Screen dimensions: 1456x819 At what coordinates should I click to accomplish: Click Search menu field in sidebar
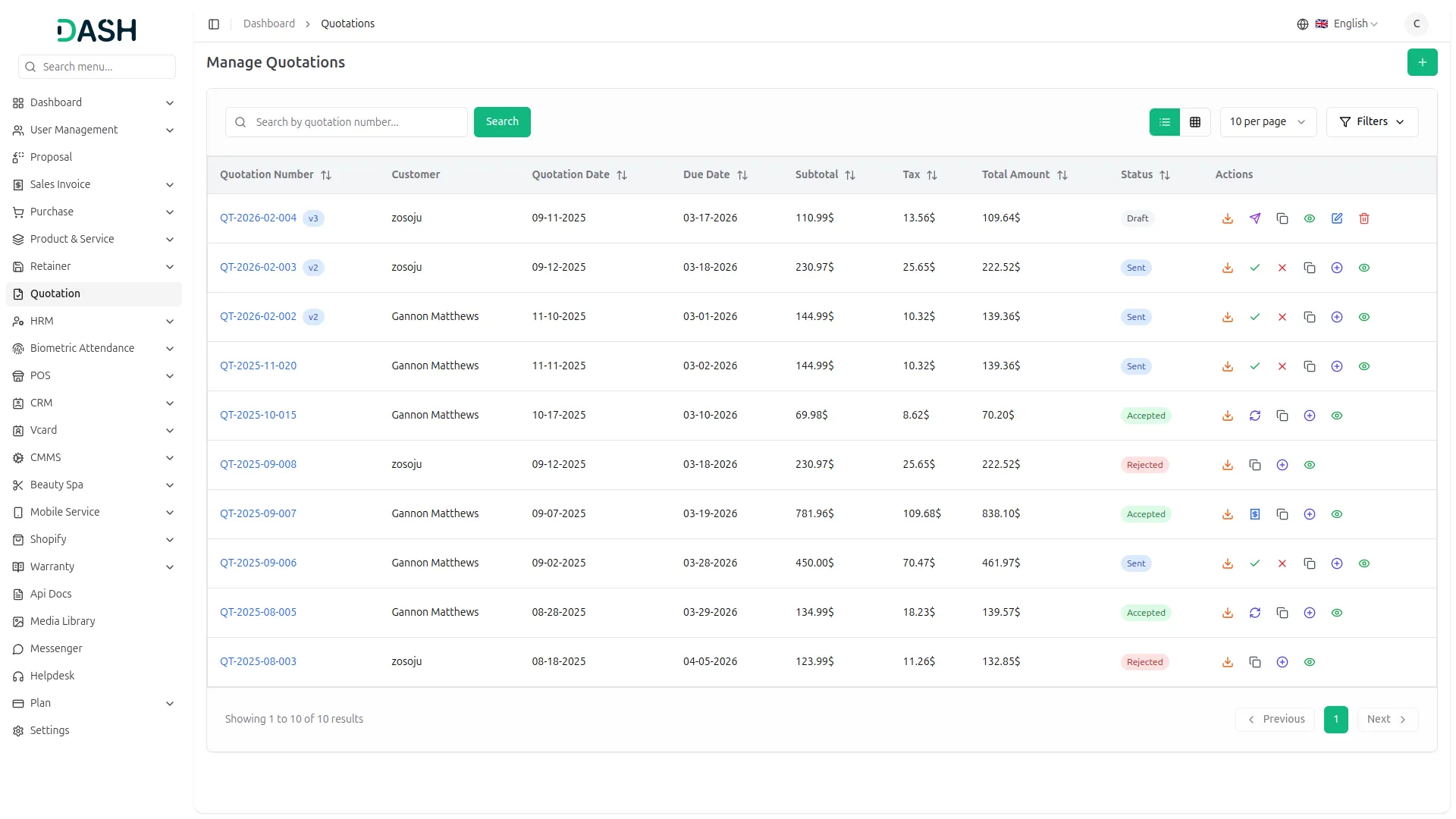(x=97, y=67)
